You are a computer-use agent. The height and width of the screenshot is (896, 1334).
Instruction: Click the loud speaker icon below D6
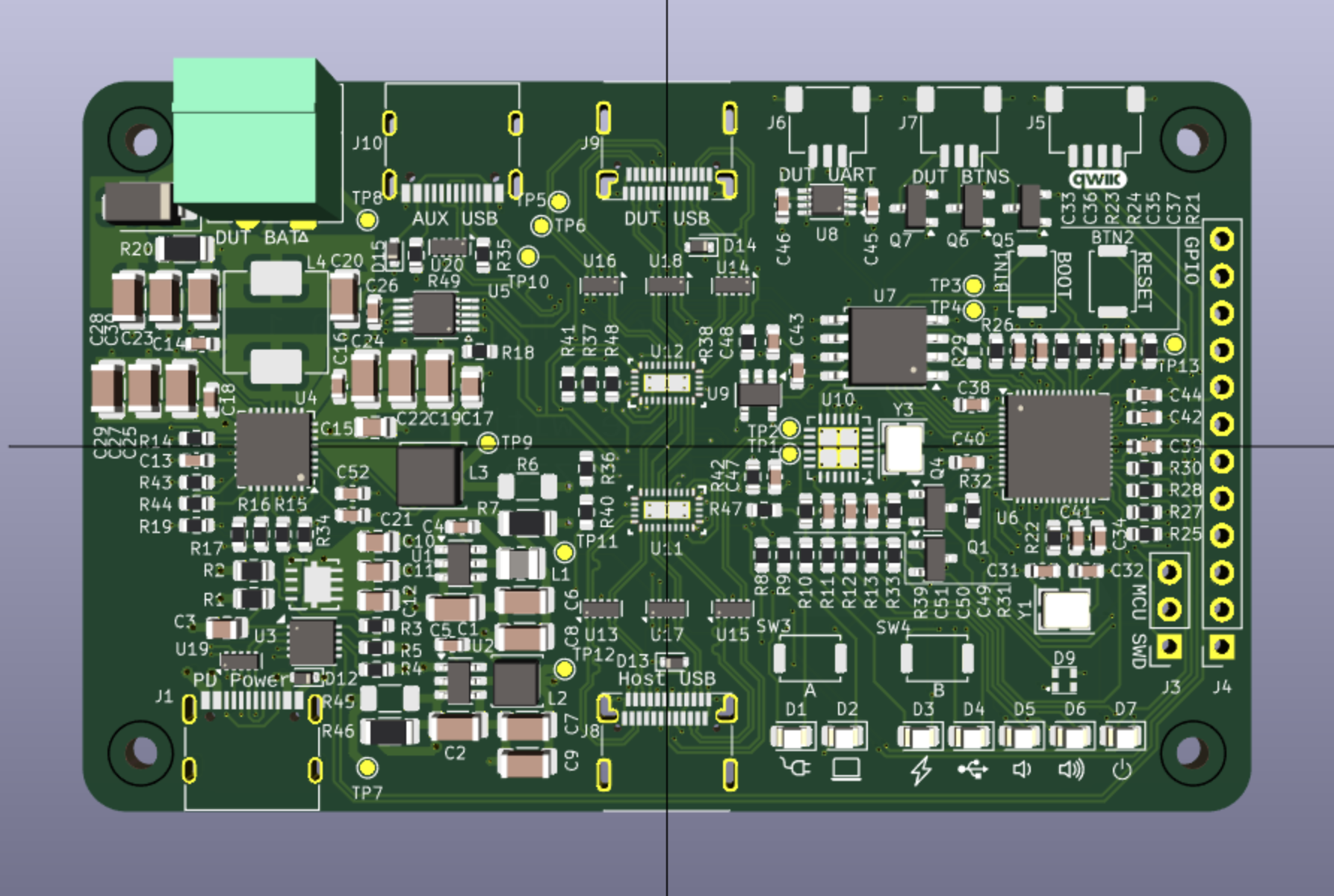click(x=1072, y=769)
